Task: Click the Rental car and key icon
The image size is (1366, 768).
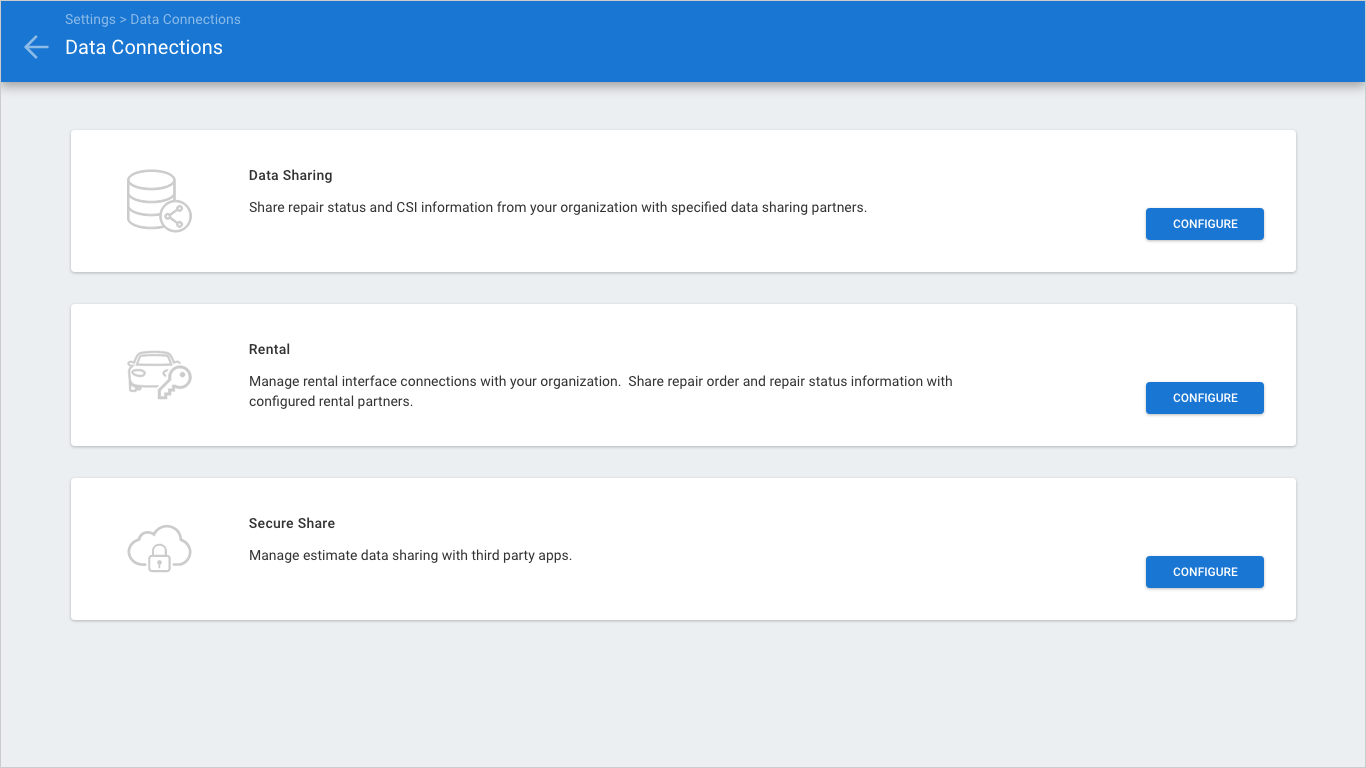Action: [158, 375]
